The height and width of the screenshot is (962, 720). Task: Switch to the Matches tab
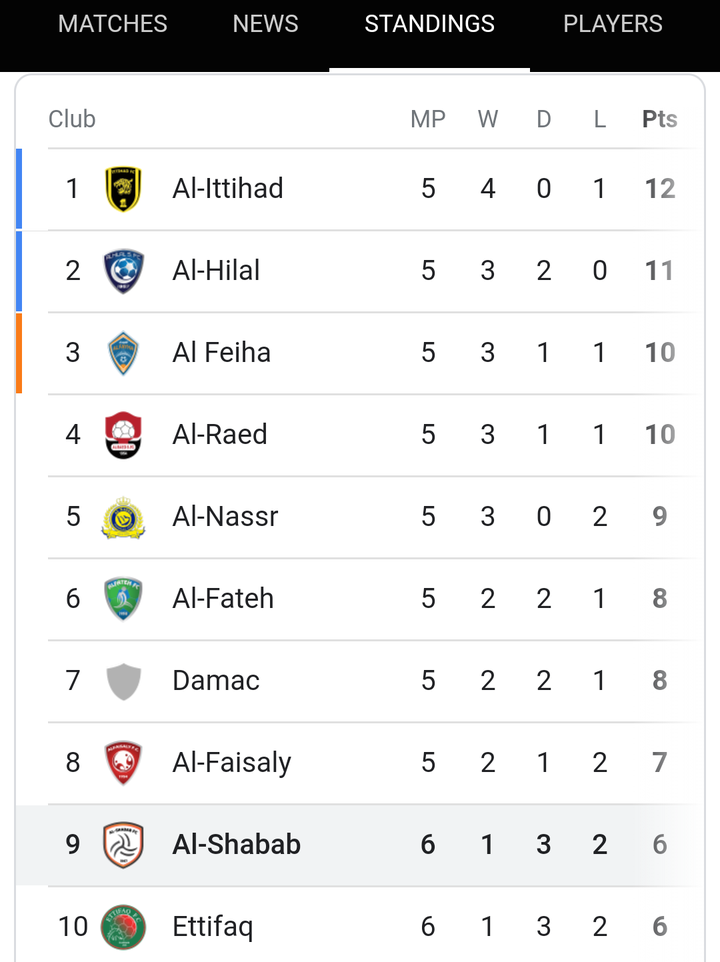112,24
